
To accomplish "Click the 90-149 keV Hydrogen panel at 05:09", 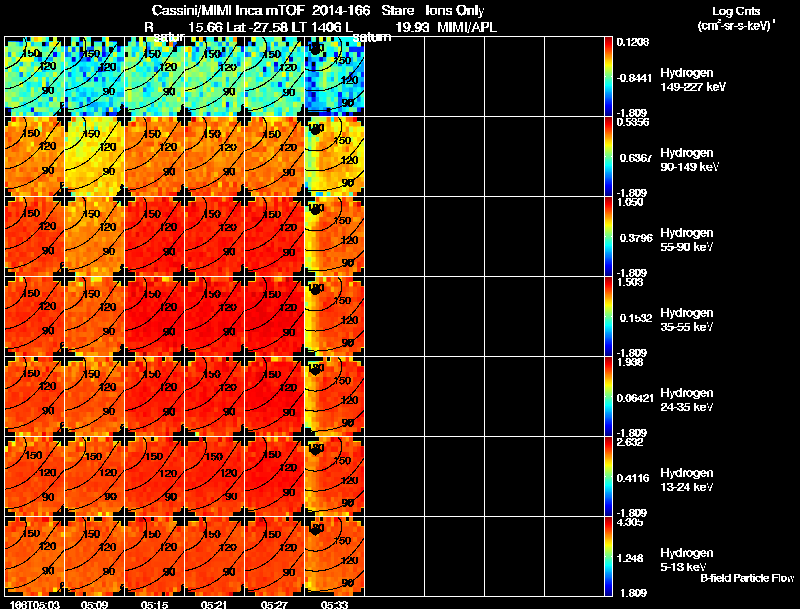I will [94, 156].
